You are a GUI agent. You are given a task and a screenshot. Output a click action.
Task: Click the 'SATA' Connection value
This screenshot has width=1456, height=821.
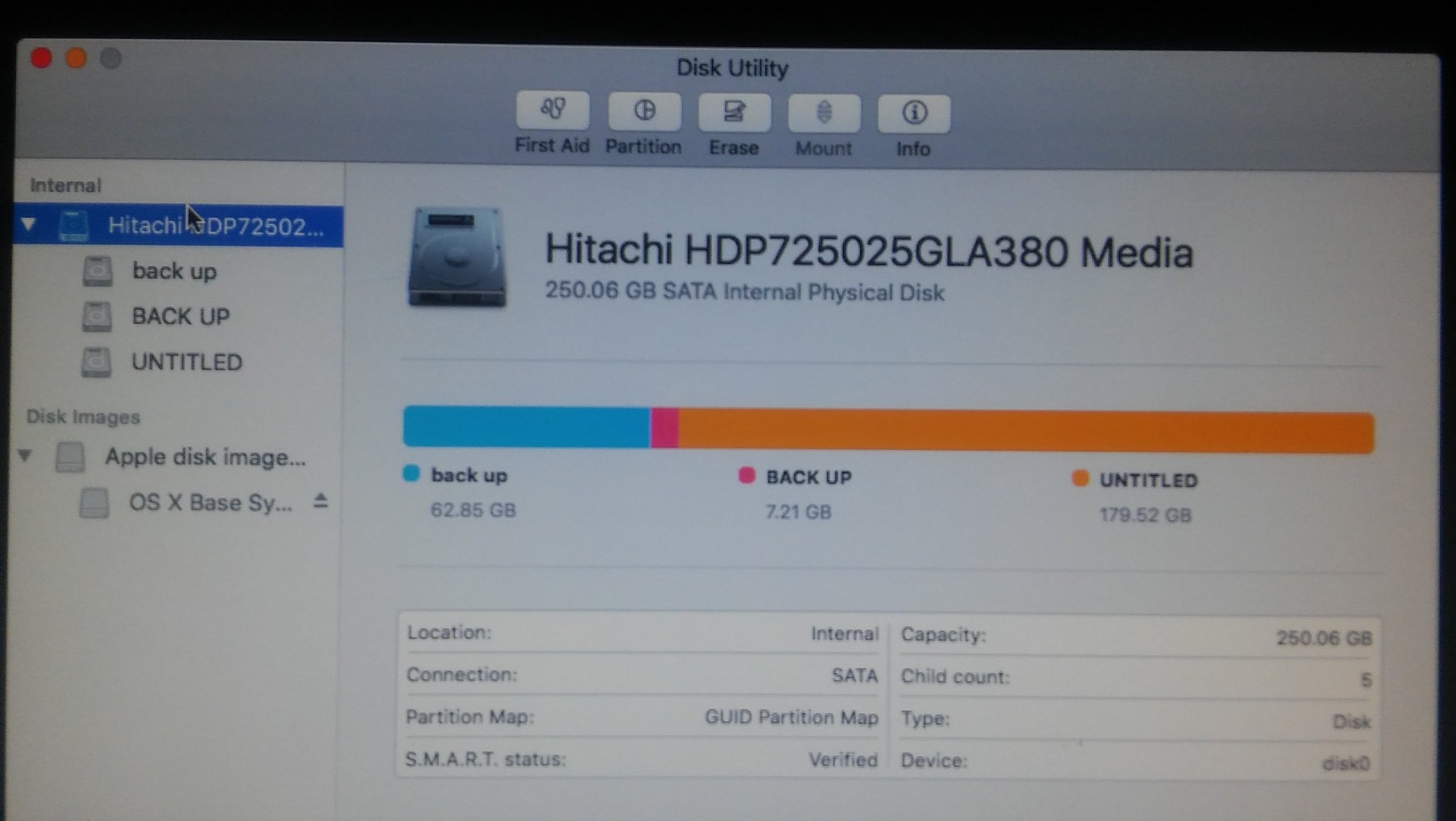(855, 676)
